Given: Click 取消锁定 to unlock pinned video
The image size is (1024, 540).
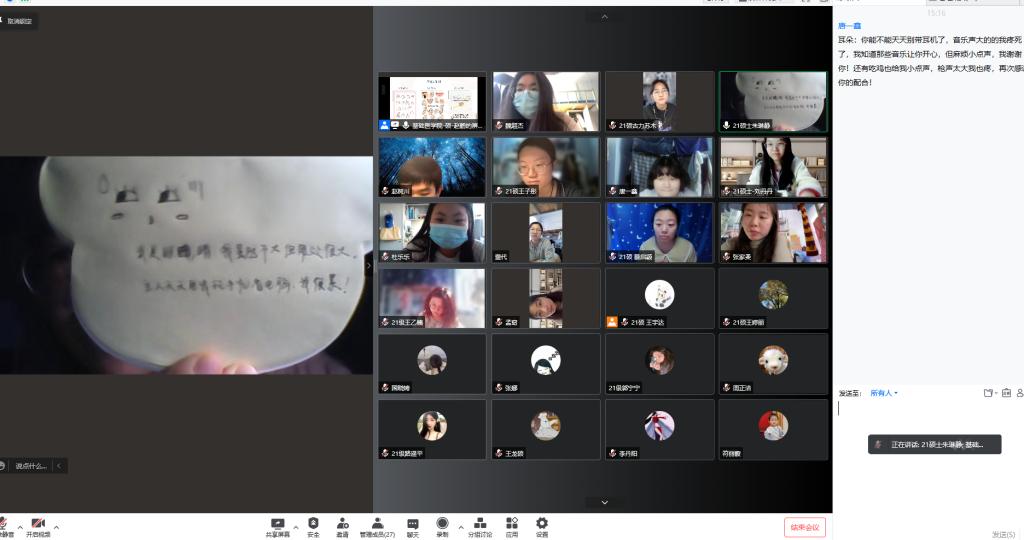Looking at the screenshot, I should [21, 20].
